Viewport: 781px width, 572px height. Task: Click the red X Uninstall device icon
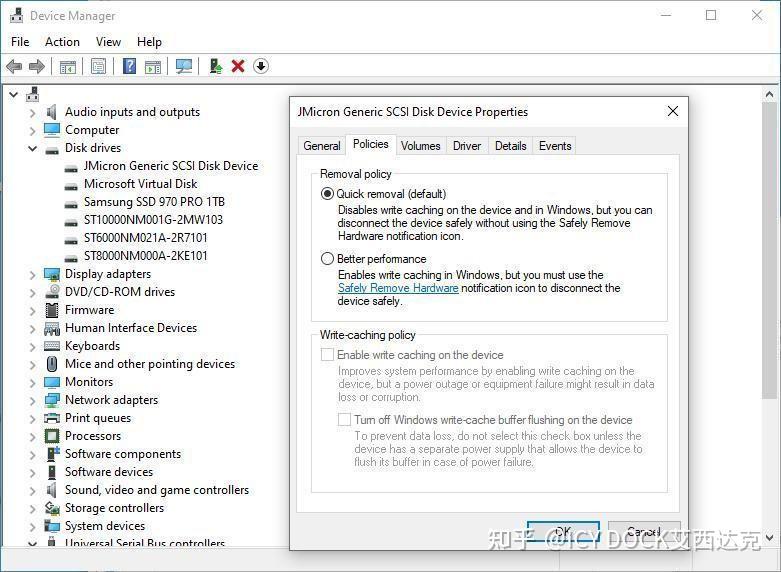point(238,66)
